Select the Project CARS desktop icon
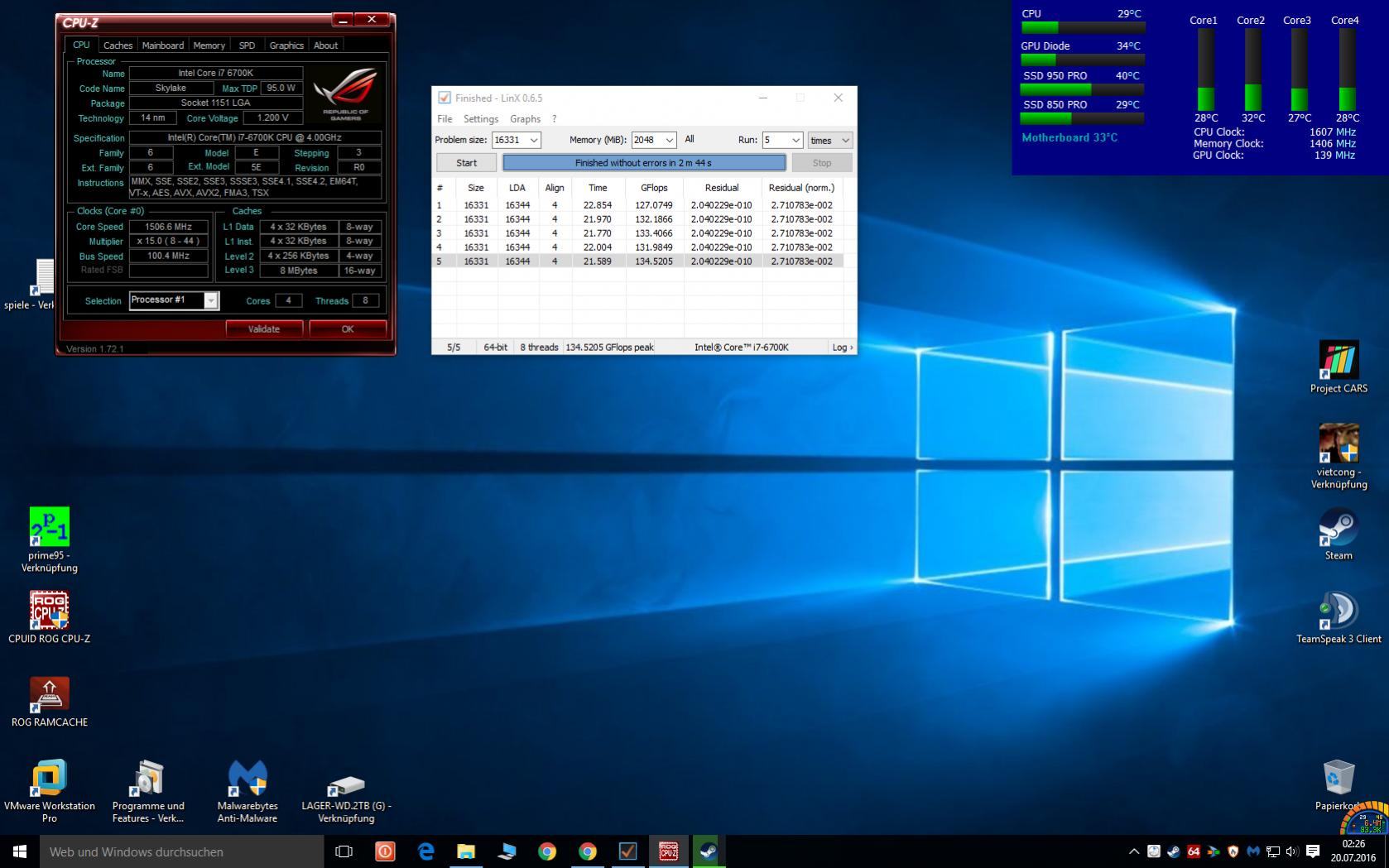 (1339, 367)
